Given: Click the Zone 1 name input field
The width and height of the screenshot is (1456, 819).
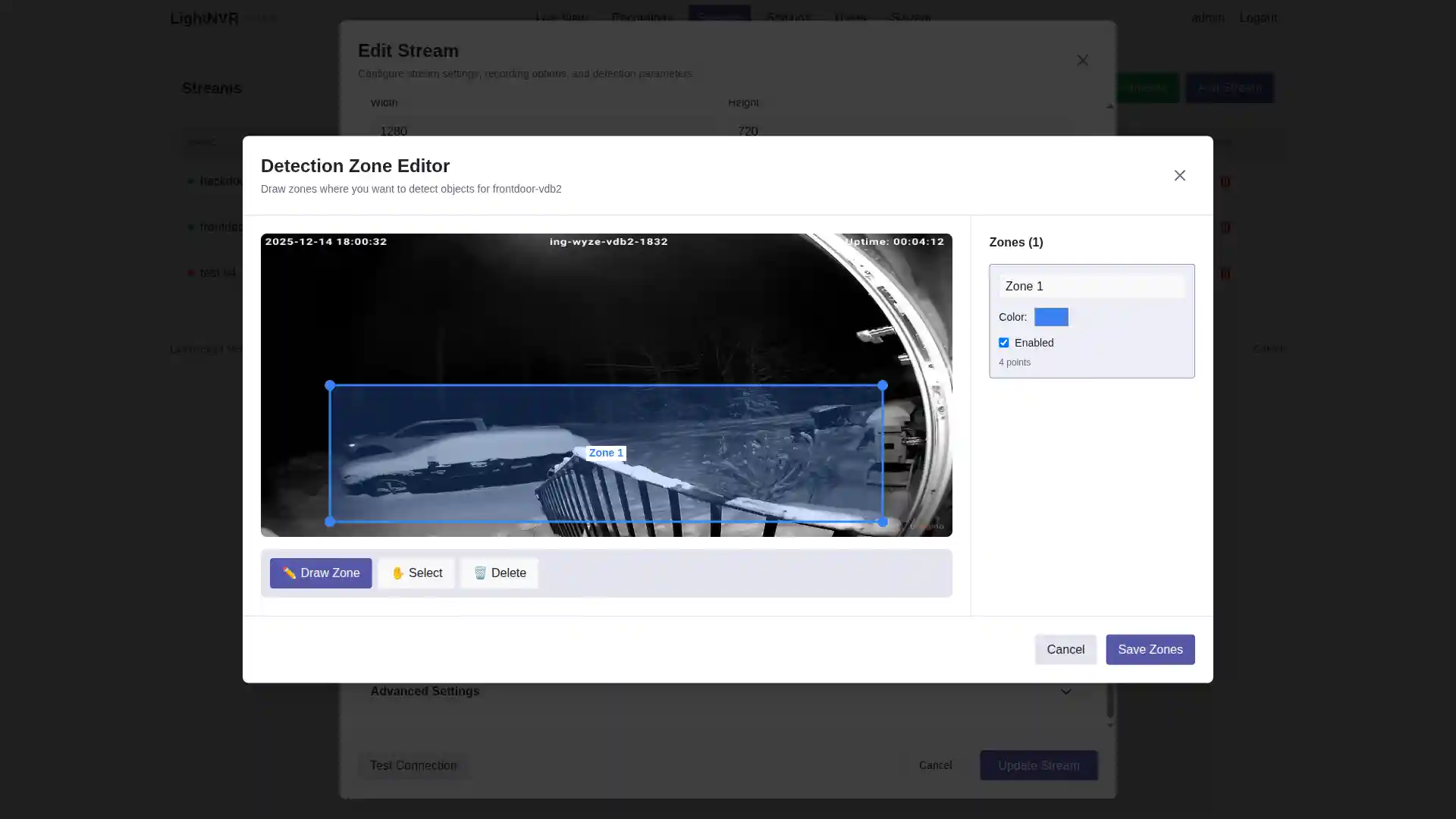Looking at the screenshot, I should [1091, 286].
